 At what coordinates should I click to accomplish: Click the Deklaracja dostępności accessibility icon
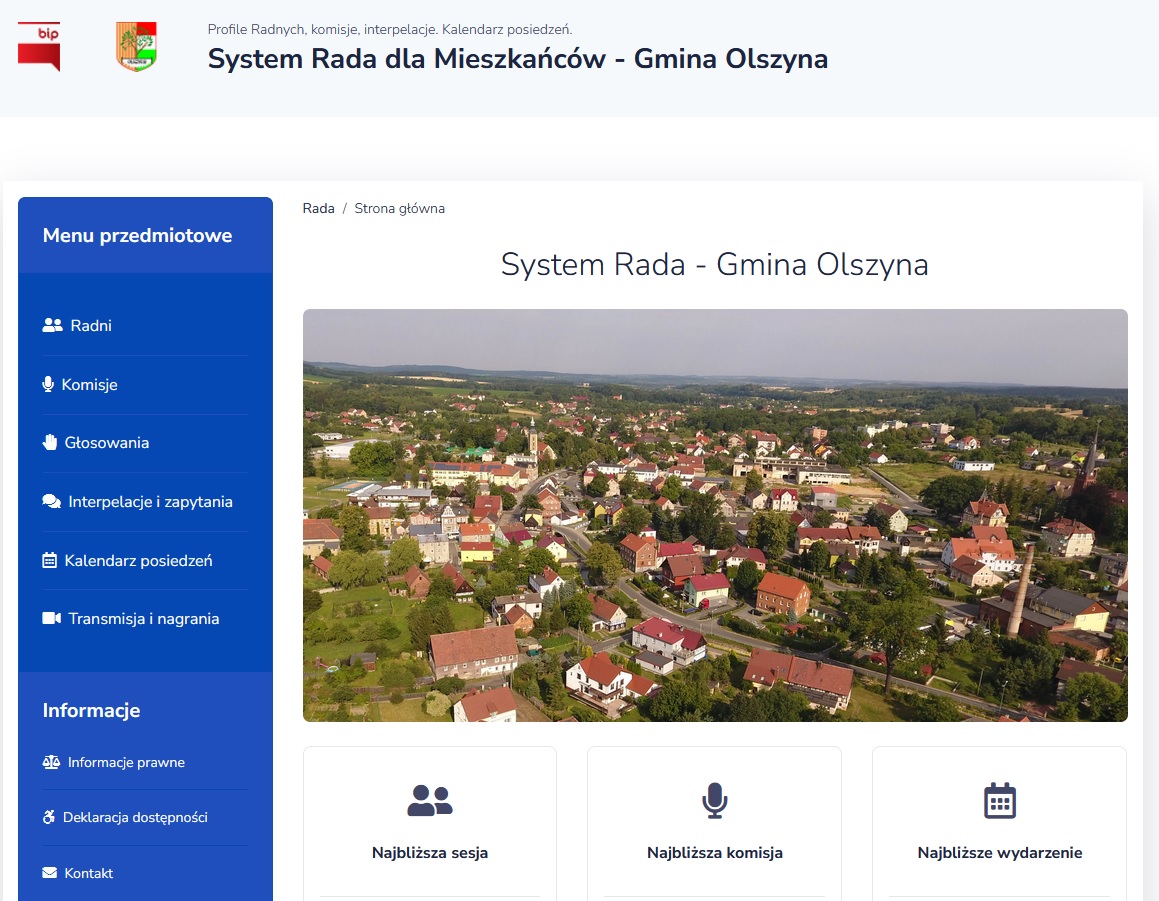tap(49, 817)
